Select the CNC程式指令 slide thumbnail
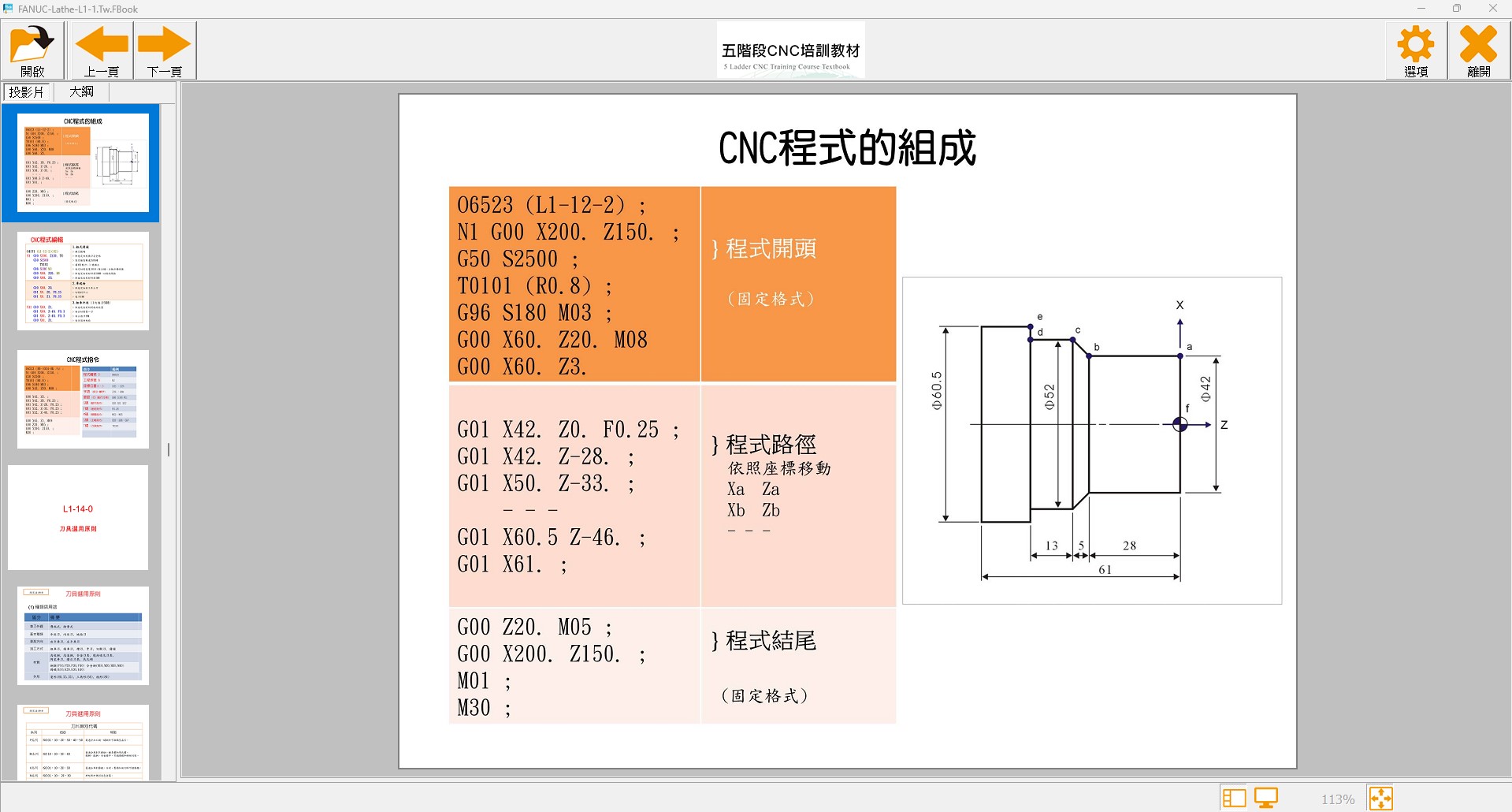Viewport: 1512px width, 812px height. click(x=83, y=399)
